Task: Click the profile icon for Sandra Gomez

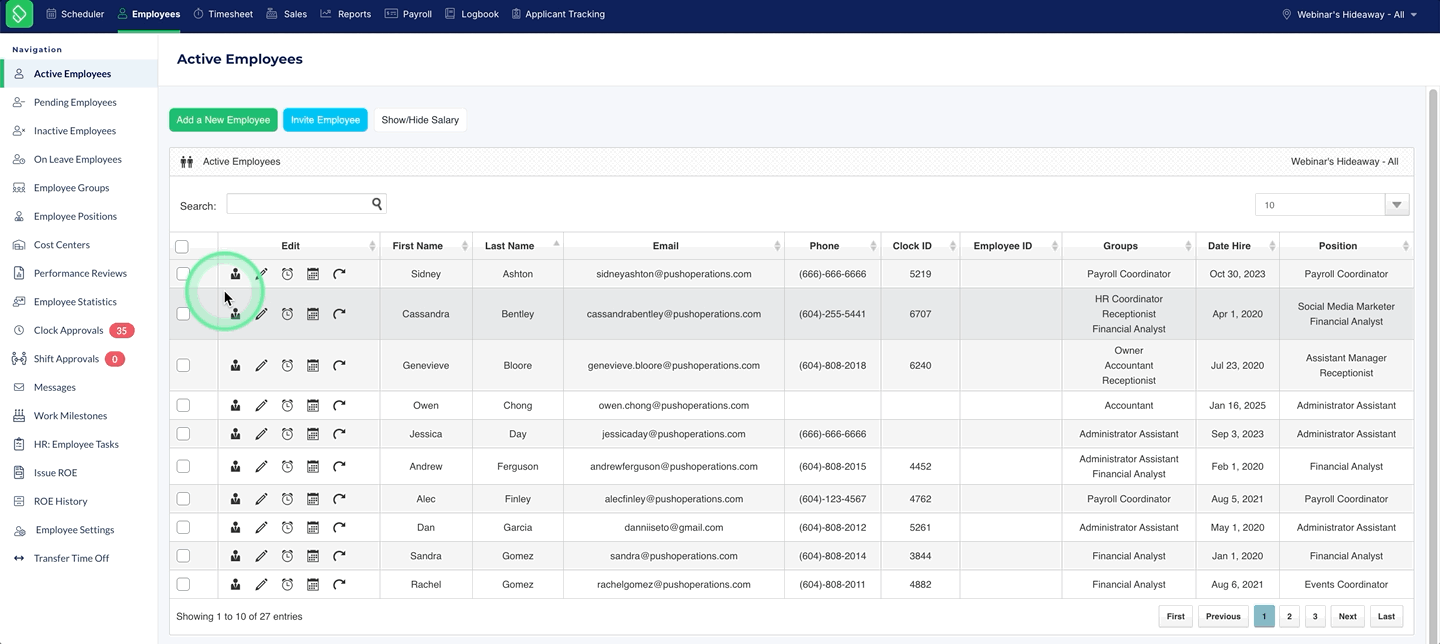Action: coord(235,556)
